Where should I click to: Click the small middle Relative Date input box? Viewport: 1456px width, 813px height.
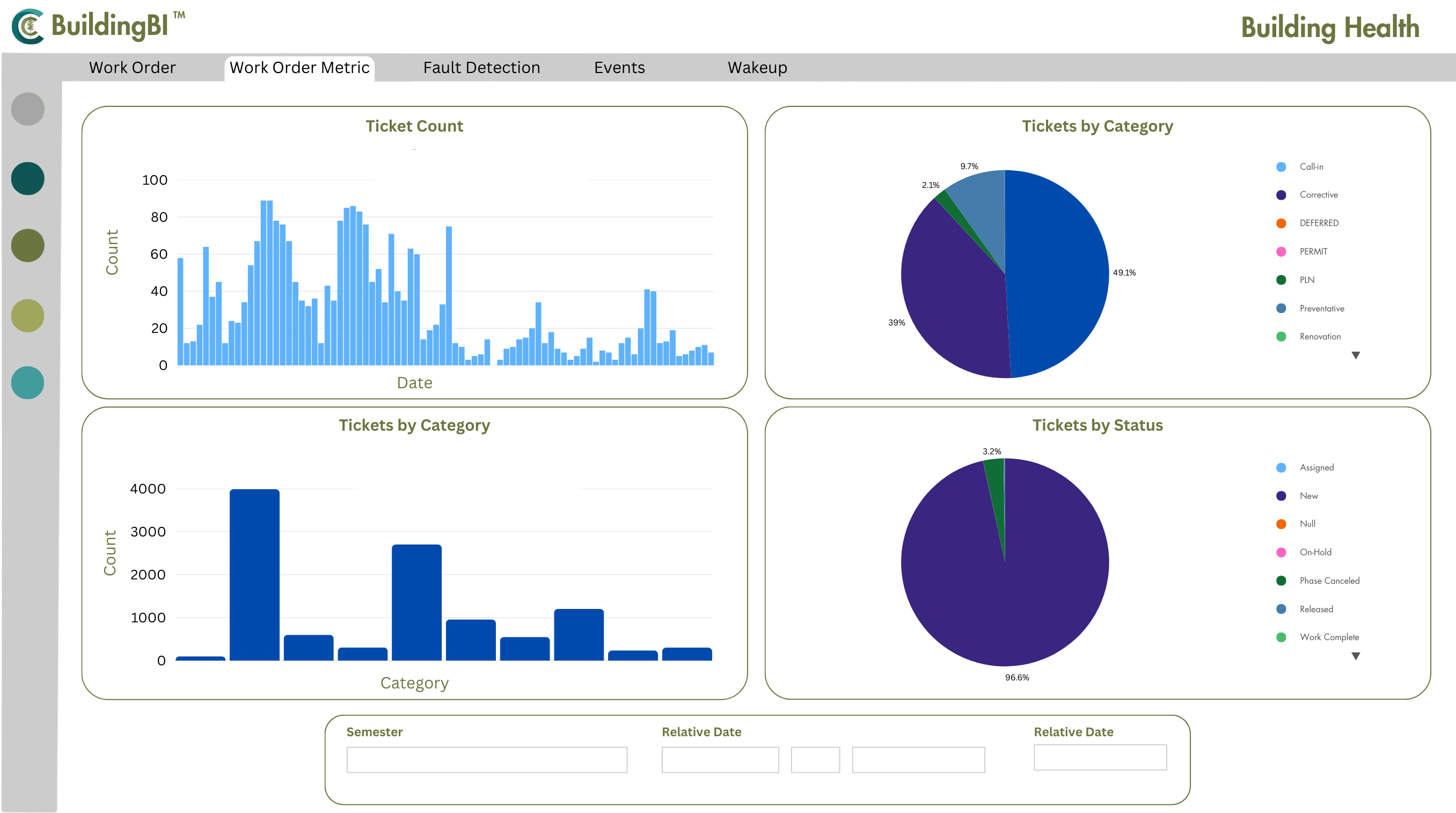pyautogui.click(x=815, y=760)
